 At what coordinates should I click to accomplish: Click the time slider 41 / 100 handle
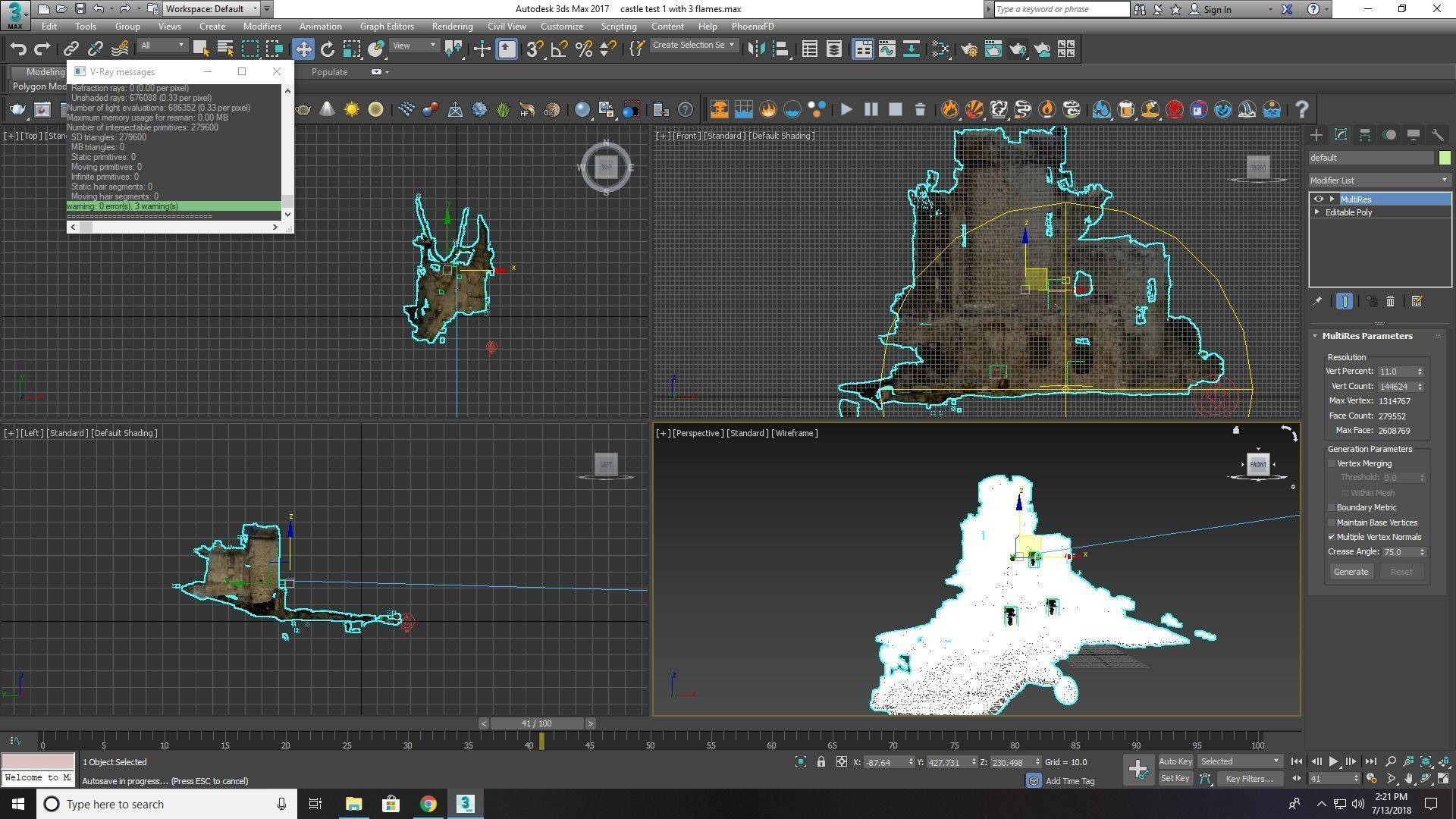coord(537,724)
